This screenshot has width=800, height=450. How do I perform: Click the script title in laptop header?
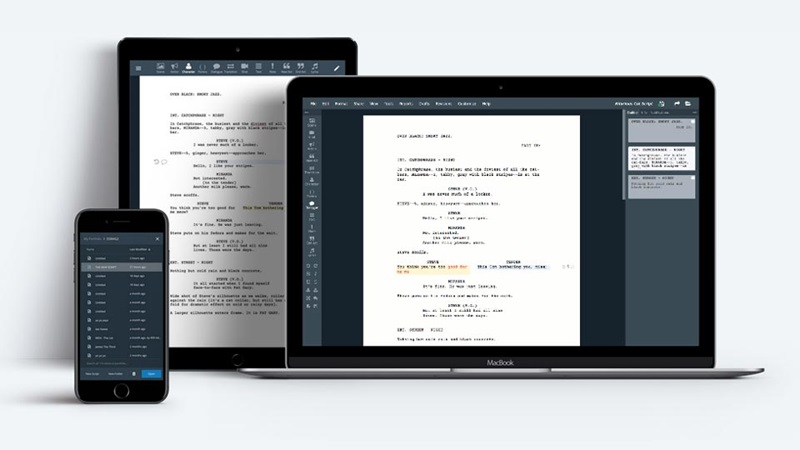pyautogui.click(x=633, y=104)
